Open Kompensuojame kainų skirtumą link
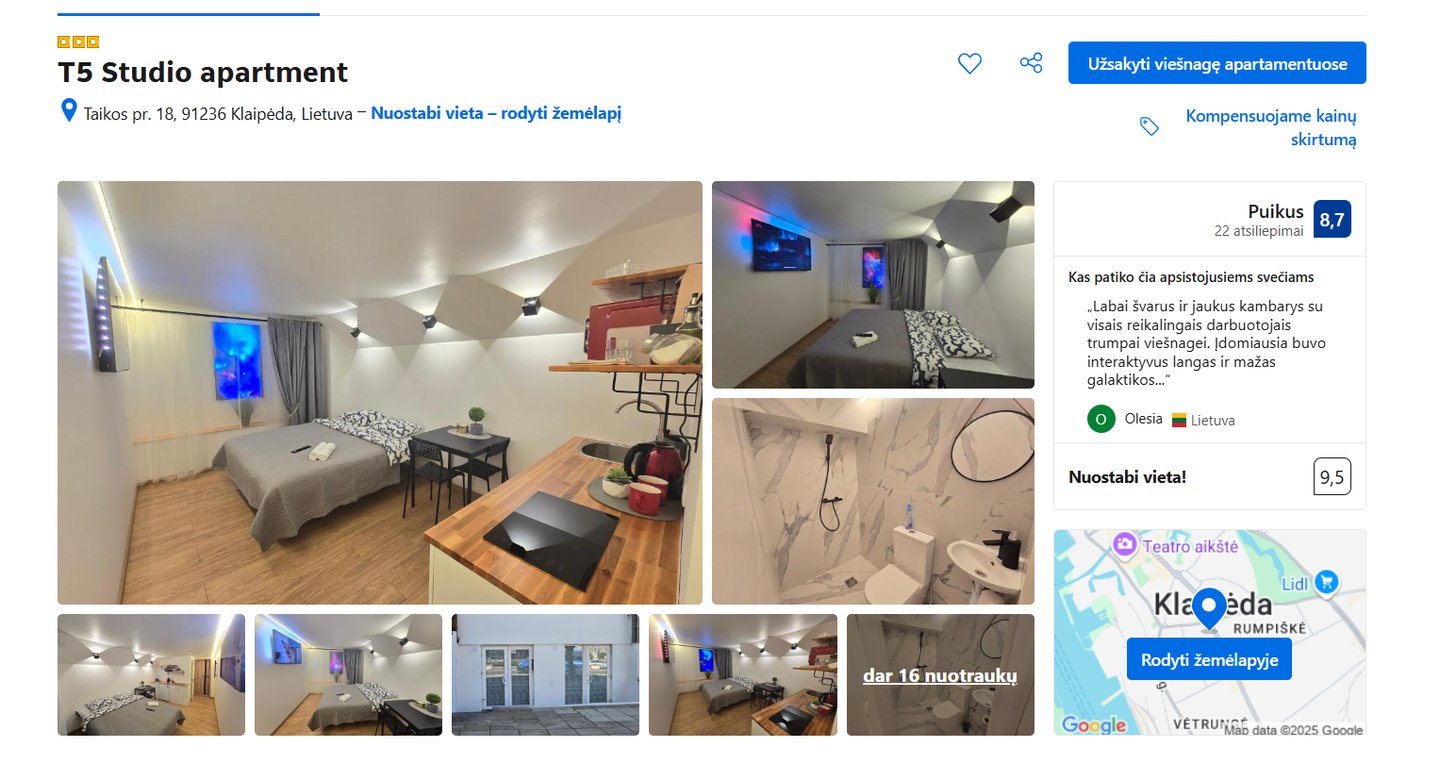 tap(1271, 127)
